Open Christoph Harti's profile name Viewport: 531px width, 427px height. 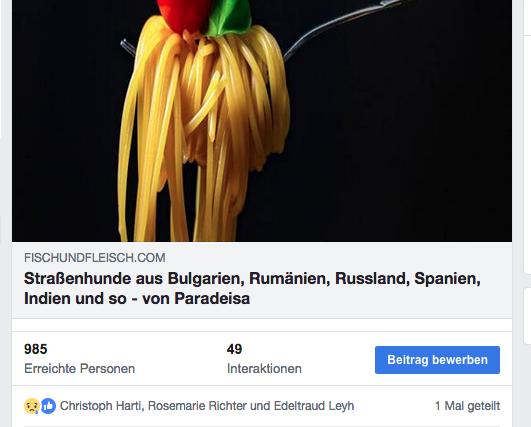pyautogui.click(x=100, y=406)
